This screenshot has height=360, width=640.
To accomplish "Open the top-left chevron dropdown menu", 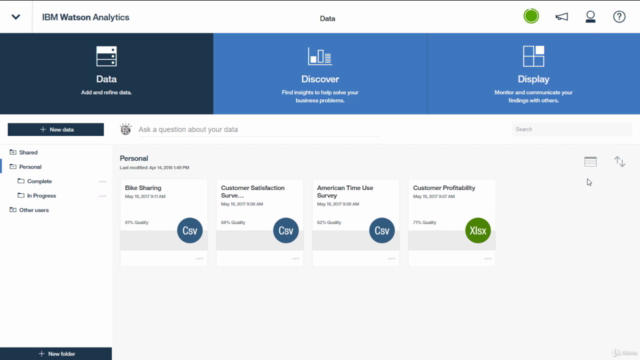I will tap(16, 17).
